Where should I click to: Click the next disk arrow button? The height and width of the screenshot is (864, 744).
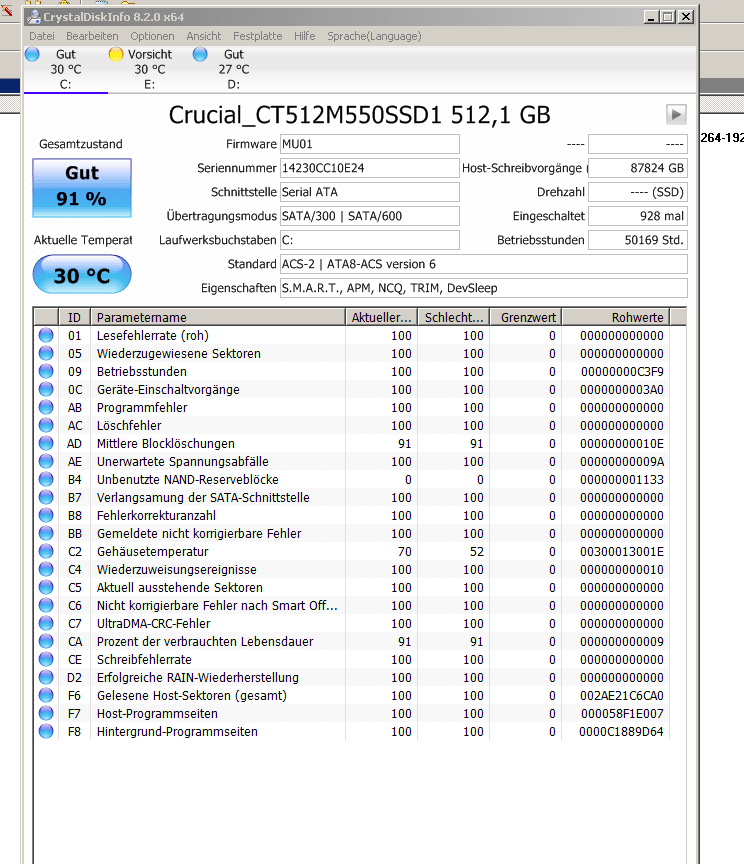tap(676, 115)
